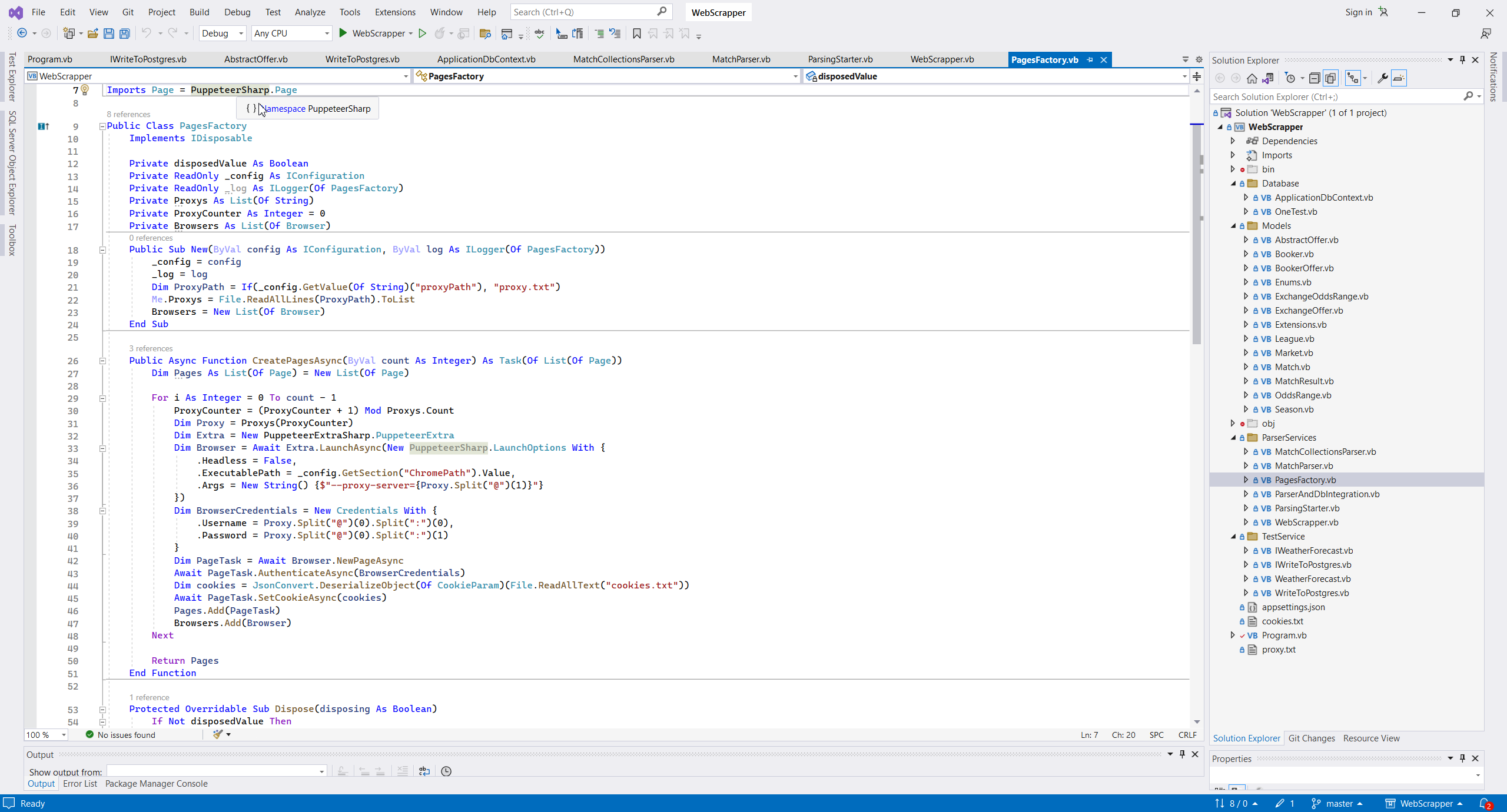Toggle Preview Selected Items button in Solution Explorer

tap(1399, 78)
